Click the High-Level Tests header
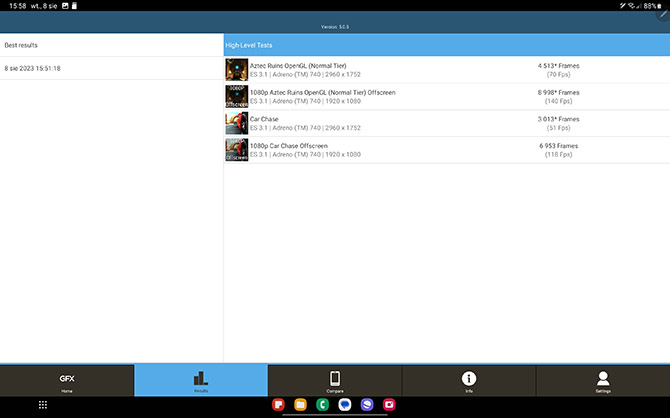This screenshot has height=418, width=670. (x=447, y=45)
